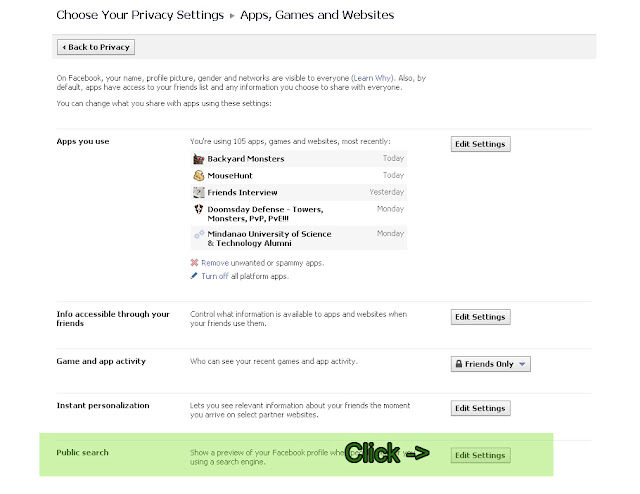Click the Mindanao University alumni app icon
Viewport: 640px width, 494px height.
[199, 234]
